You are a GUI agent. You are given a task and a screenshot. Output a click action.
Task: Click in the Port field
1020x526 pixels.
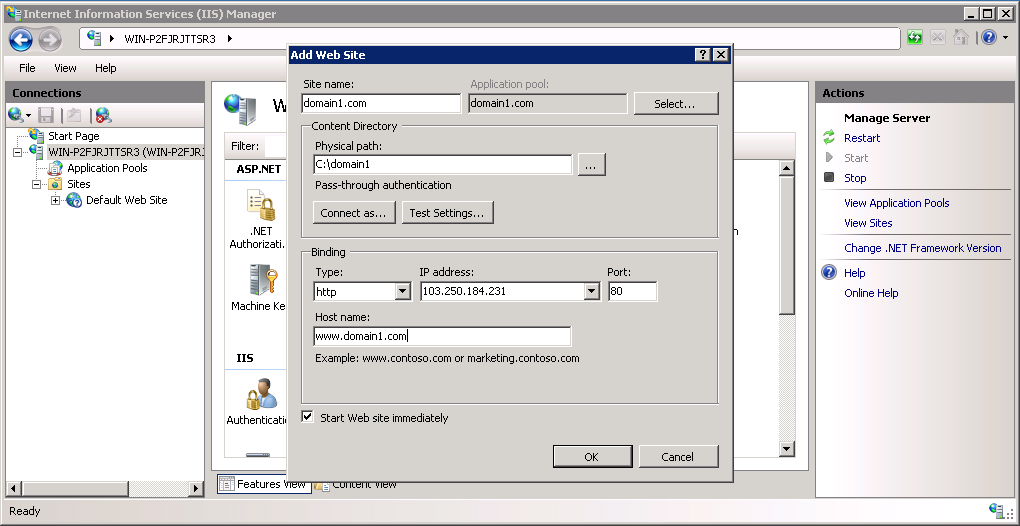[632, 291]
